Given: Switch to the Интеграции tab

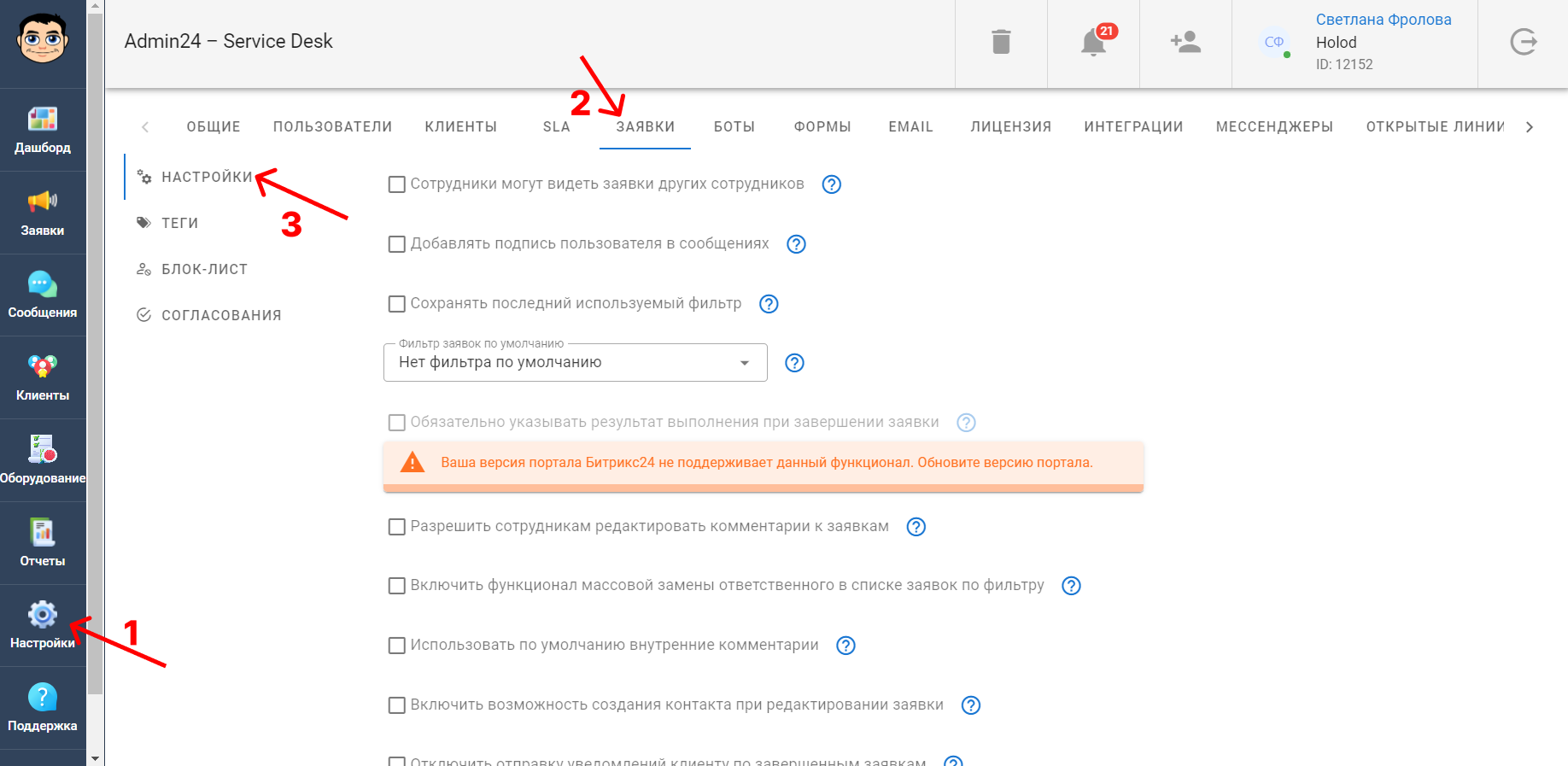Looking at the screenshot, I should pos(1133,127).
